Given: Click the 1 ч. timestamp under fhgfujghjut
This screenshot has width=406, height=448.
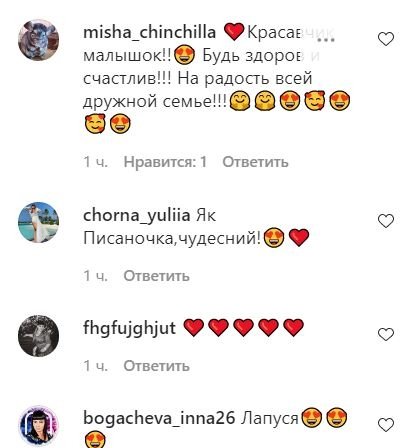Looking at the screenshot, I should pyautogui.click(x=95, y=366).
